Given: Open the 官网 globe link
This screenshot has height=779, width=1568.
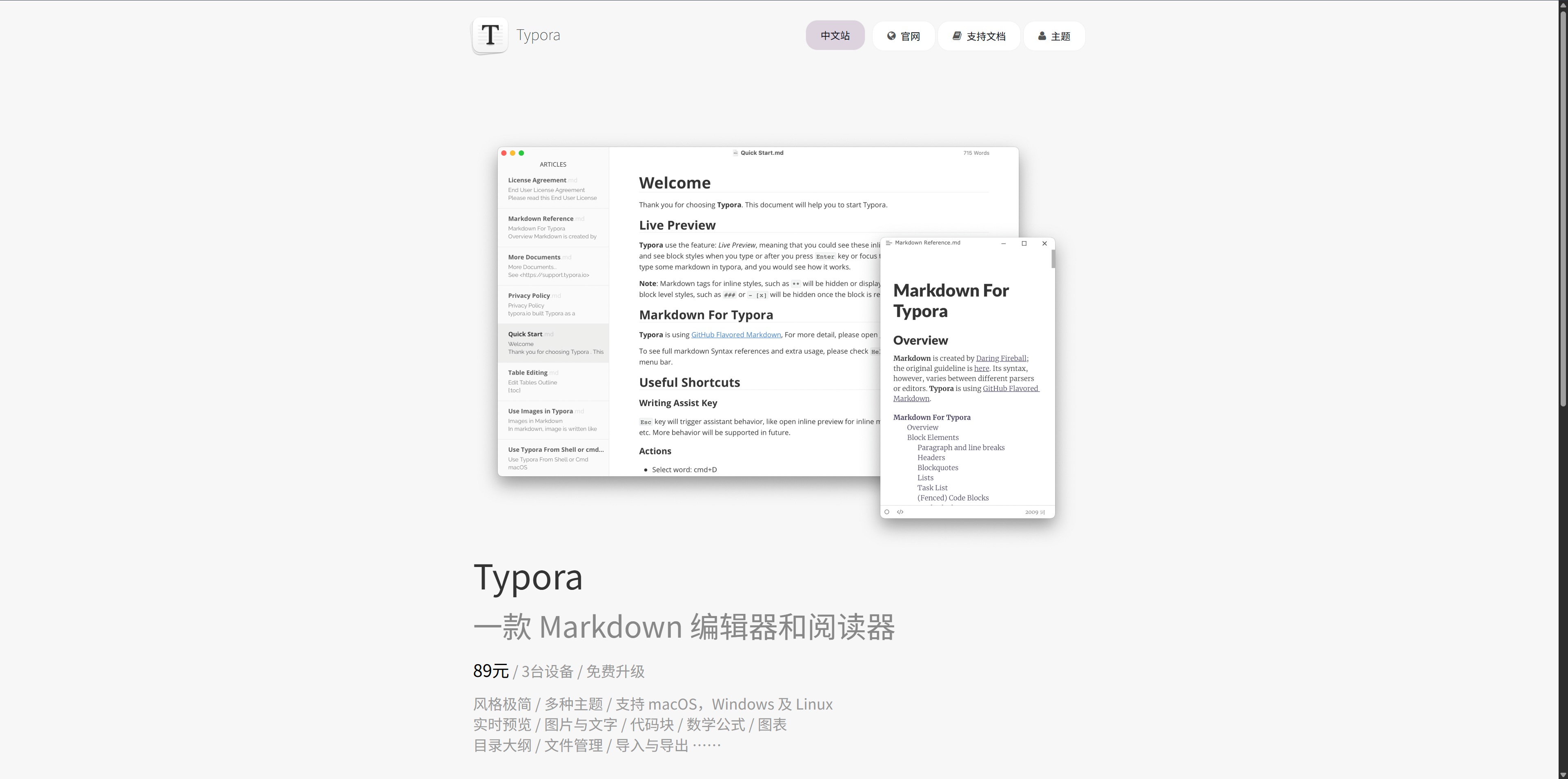Looking at the screenshot, I should [x=903, y=36].
